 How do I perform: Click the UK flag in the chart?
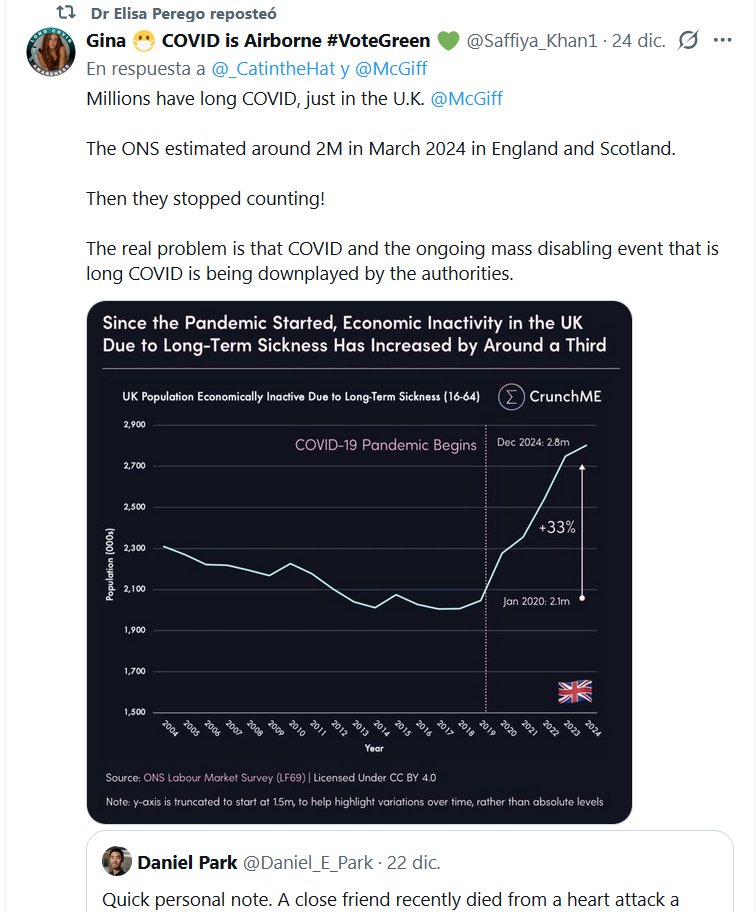point(574,691)
